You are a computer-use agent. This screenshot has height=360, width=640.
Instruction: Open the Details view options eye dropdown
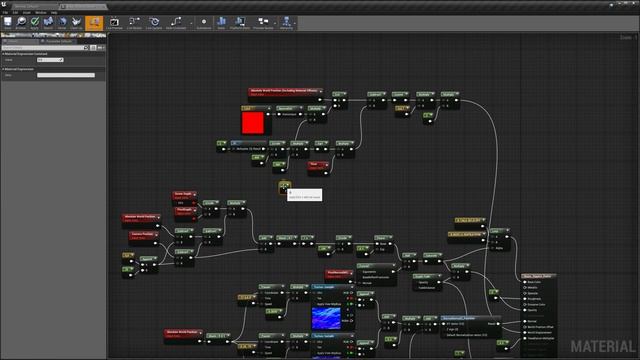tap(101, 48)
